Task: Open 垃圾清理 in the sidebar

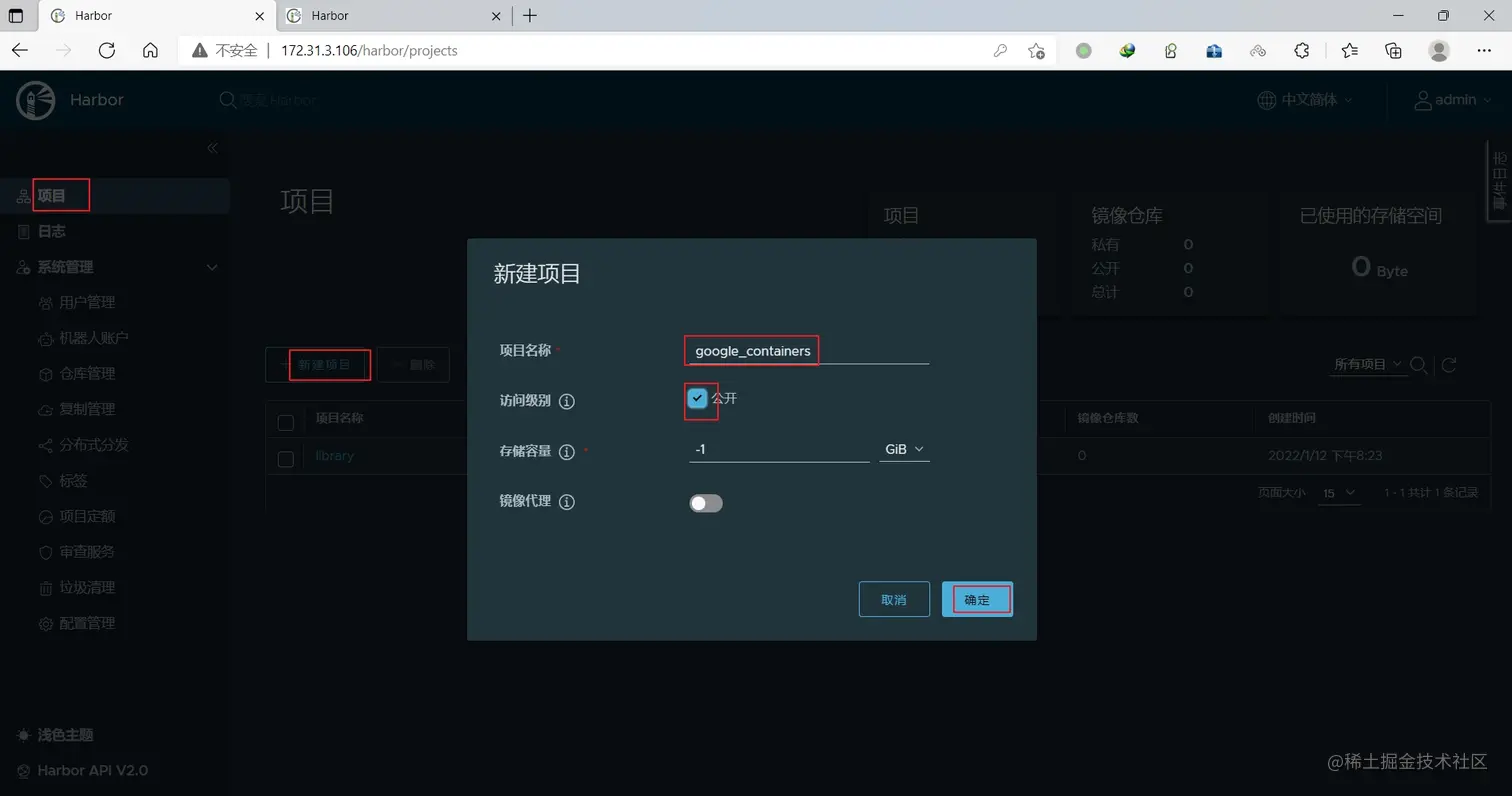Action: pos(87,588)
